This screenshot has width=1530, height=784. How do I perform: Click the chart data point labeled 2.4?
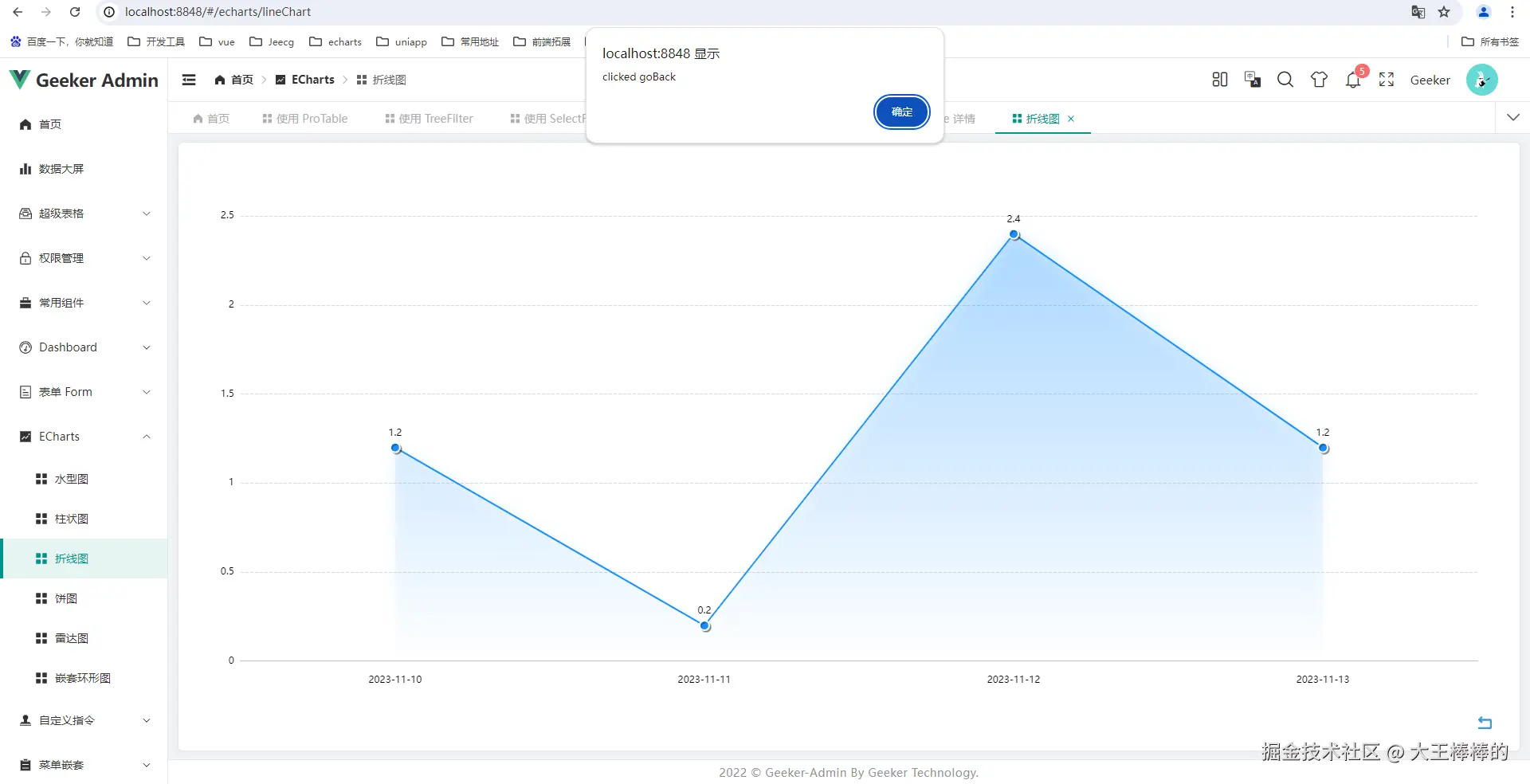[1014, 234]
